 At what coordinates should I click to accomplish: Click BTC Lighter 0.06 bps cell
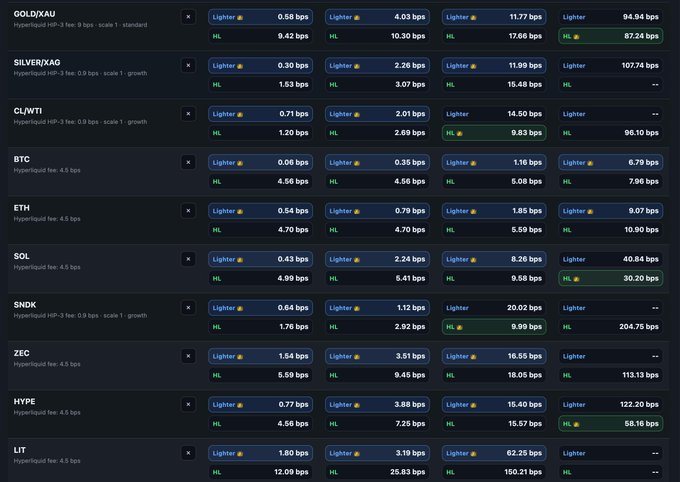coord(260,162)
